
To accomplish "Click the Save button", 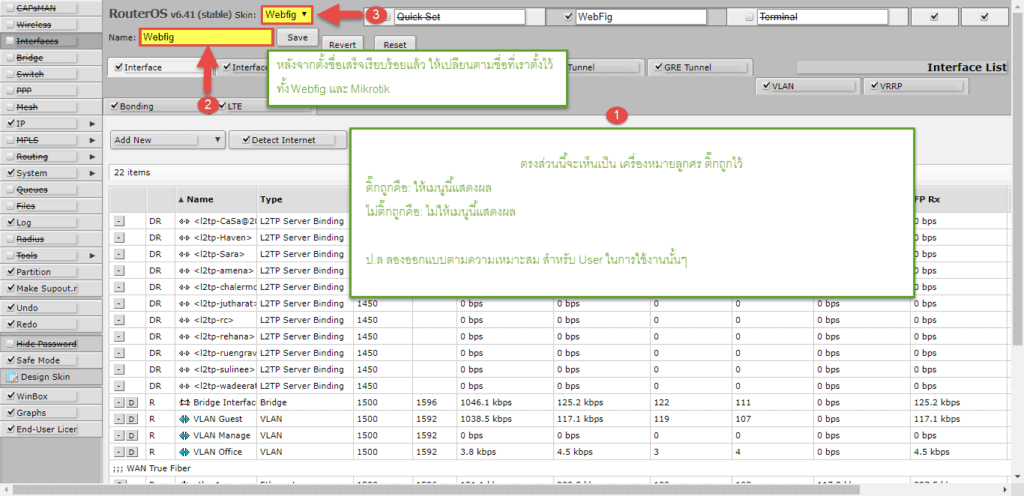I will [x=297, y=38].
